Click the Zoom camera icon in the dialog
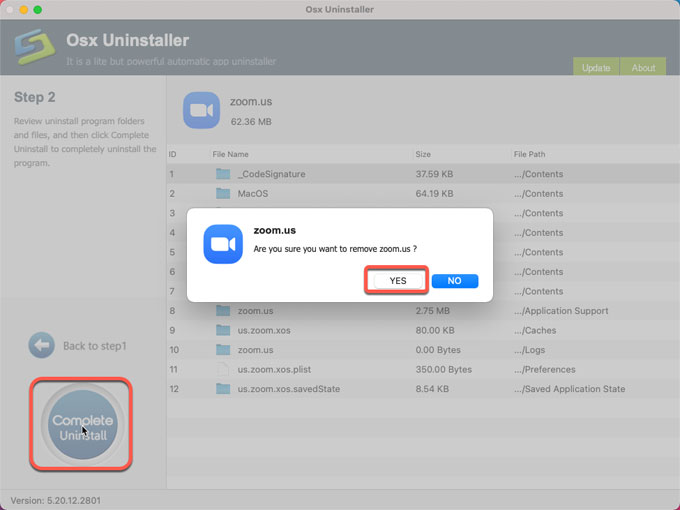The image size is (680, 510). pos(223,244)
